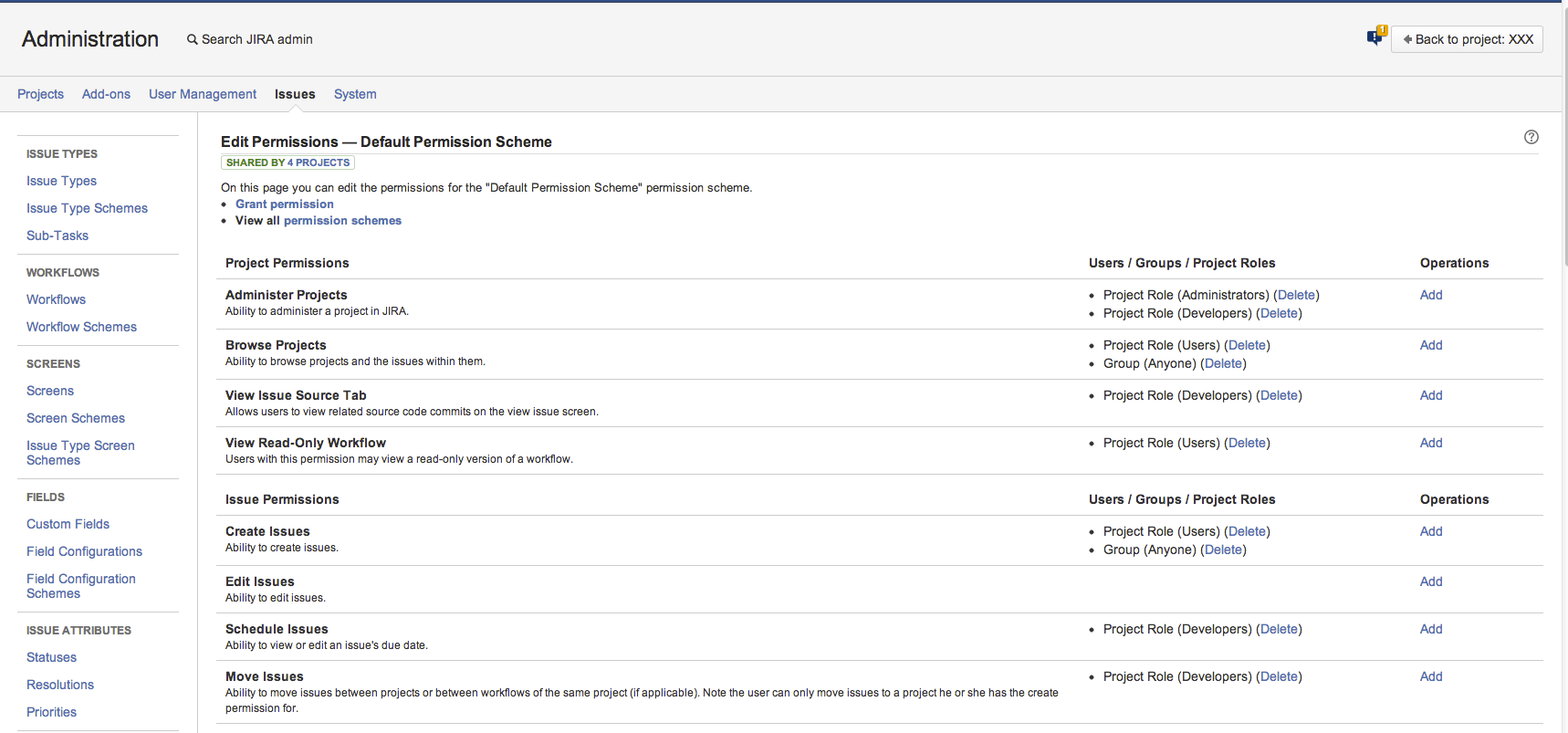Open Issue Types in sidebar
Image resolution: width=1568 pixels, height=733 pixels.
(x=61, y=181)
